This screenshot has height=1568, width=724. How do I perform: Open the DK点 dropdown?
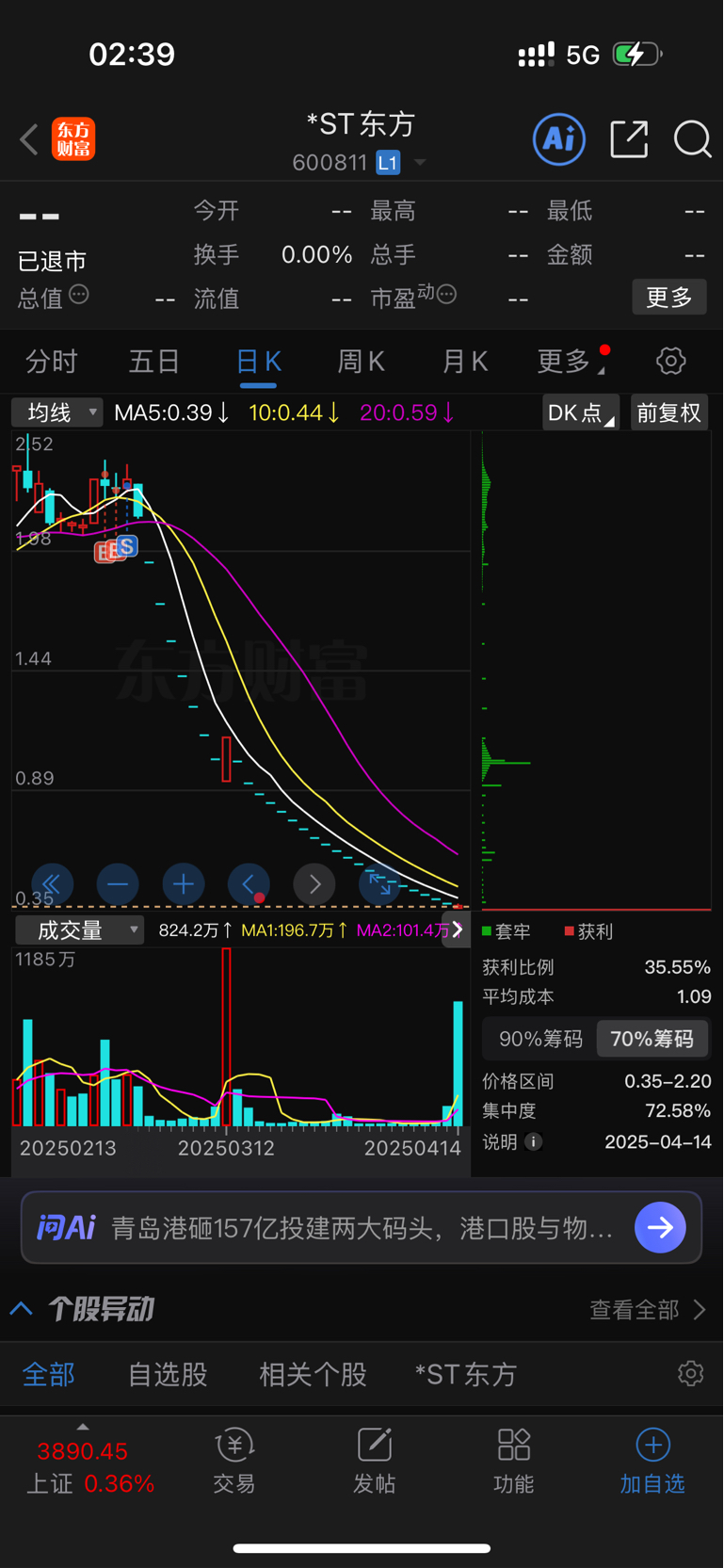coord(580,412)
